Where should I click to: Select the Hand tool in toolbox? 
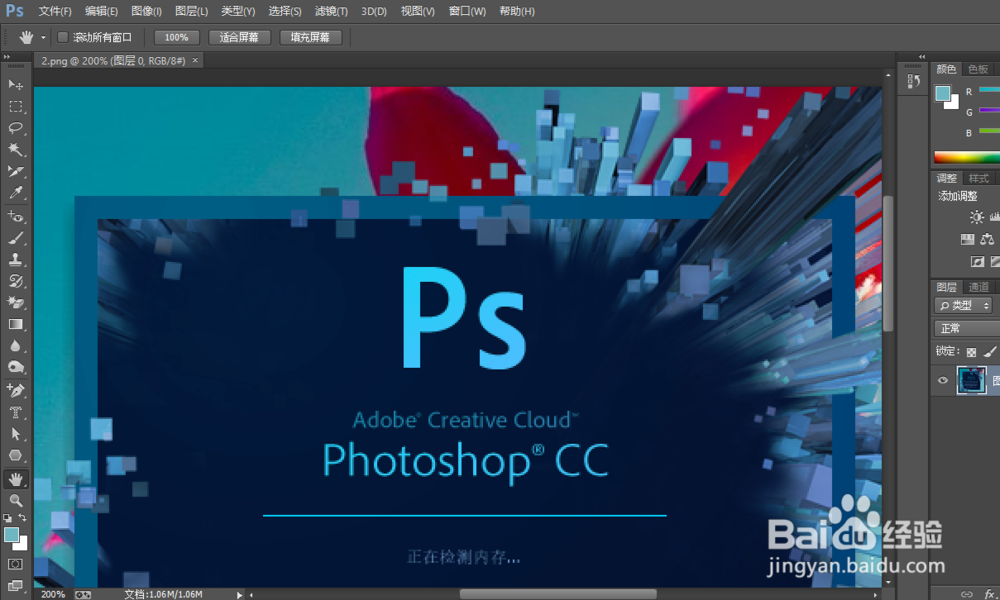click(x=16, y=479)
